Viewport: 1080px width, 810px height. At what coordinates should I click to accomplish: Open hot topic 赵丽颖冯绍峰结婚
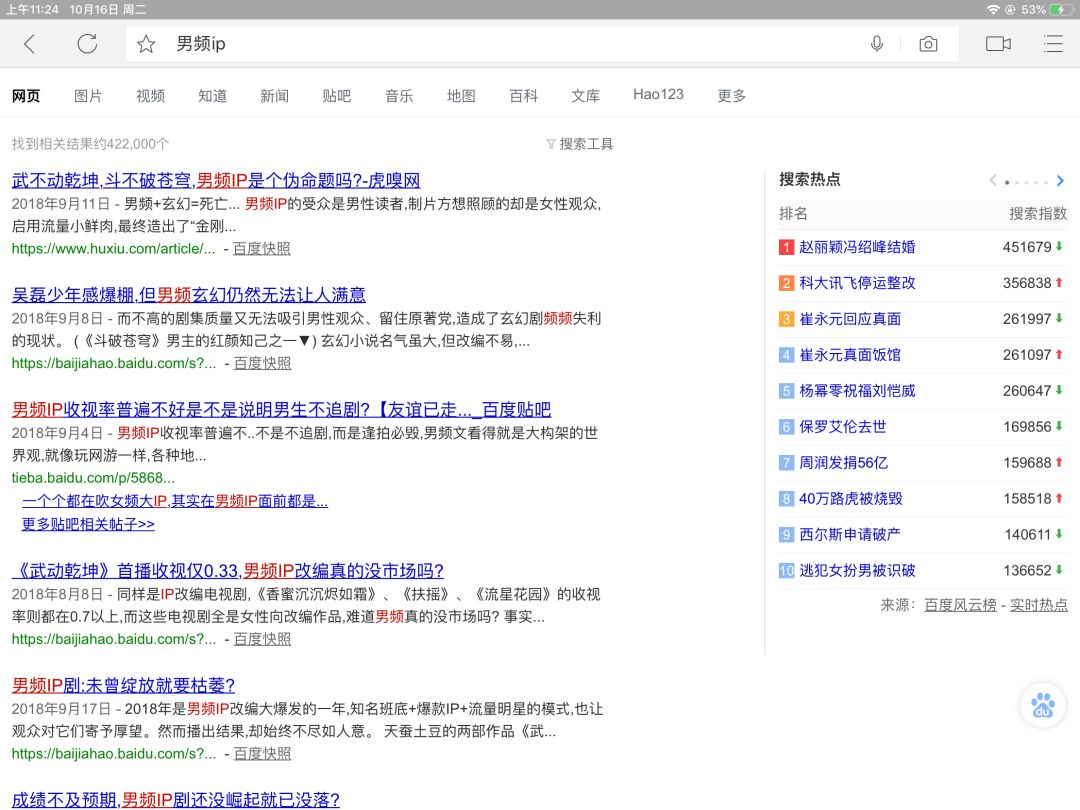point(857,247)
